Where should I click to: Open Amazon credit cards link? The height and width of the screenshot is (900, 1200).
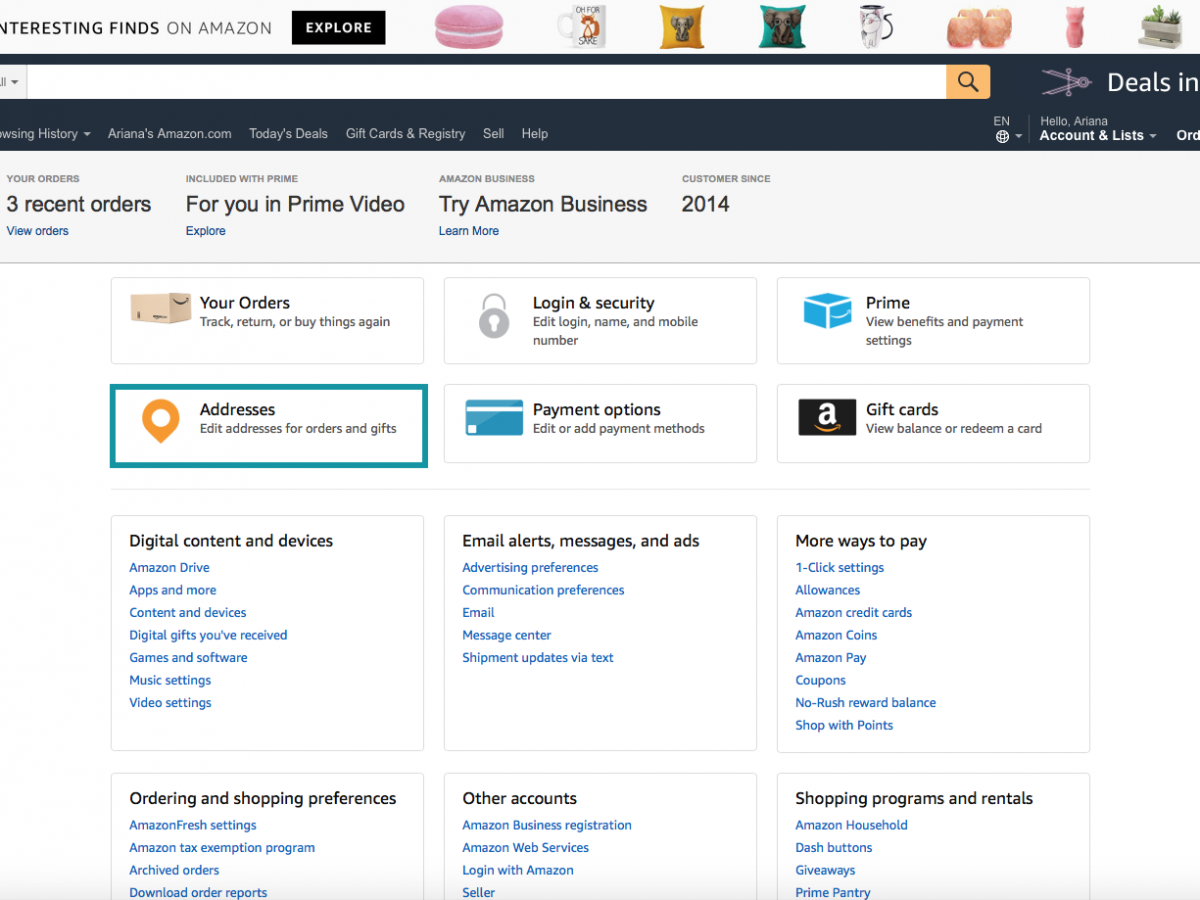coord(854,613)
